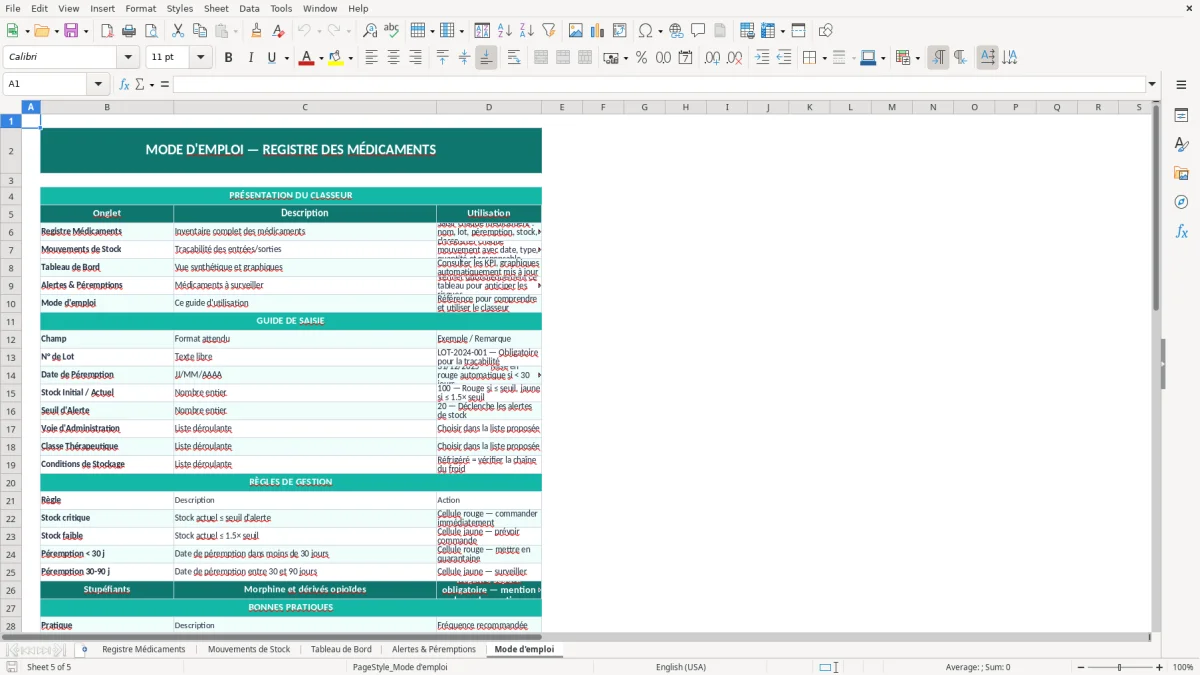The height and width of the screenshot is (675, 1200).
Task: Insert hyperlink icon
Action: point(676,31)
